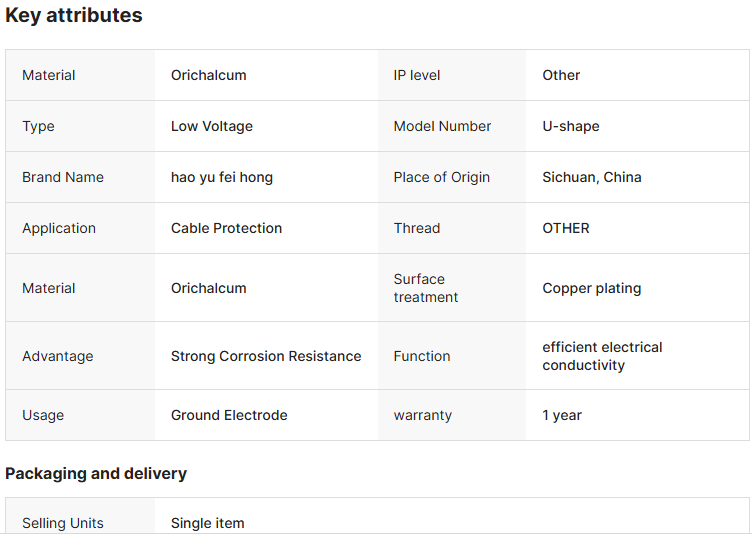The height and width of the screenshot is (534, 752).
Task: Select the Sichuan, China origin value
Action: pos(592,177)
